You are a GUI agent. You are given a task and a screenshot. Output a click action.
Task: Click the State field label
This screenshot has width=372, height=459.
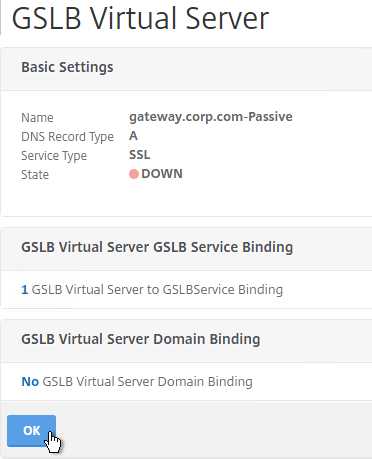[35, 175]
